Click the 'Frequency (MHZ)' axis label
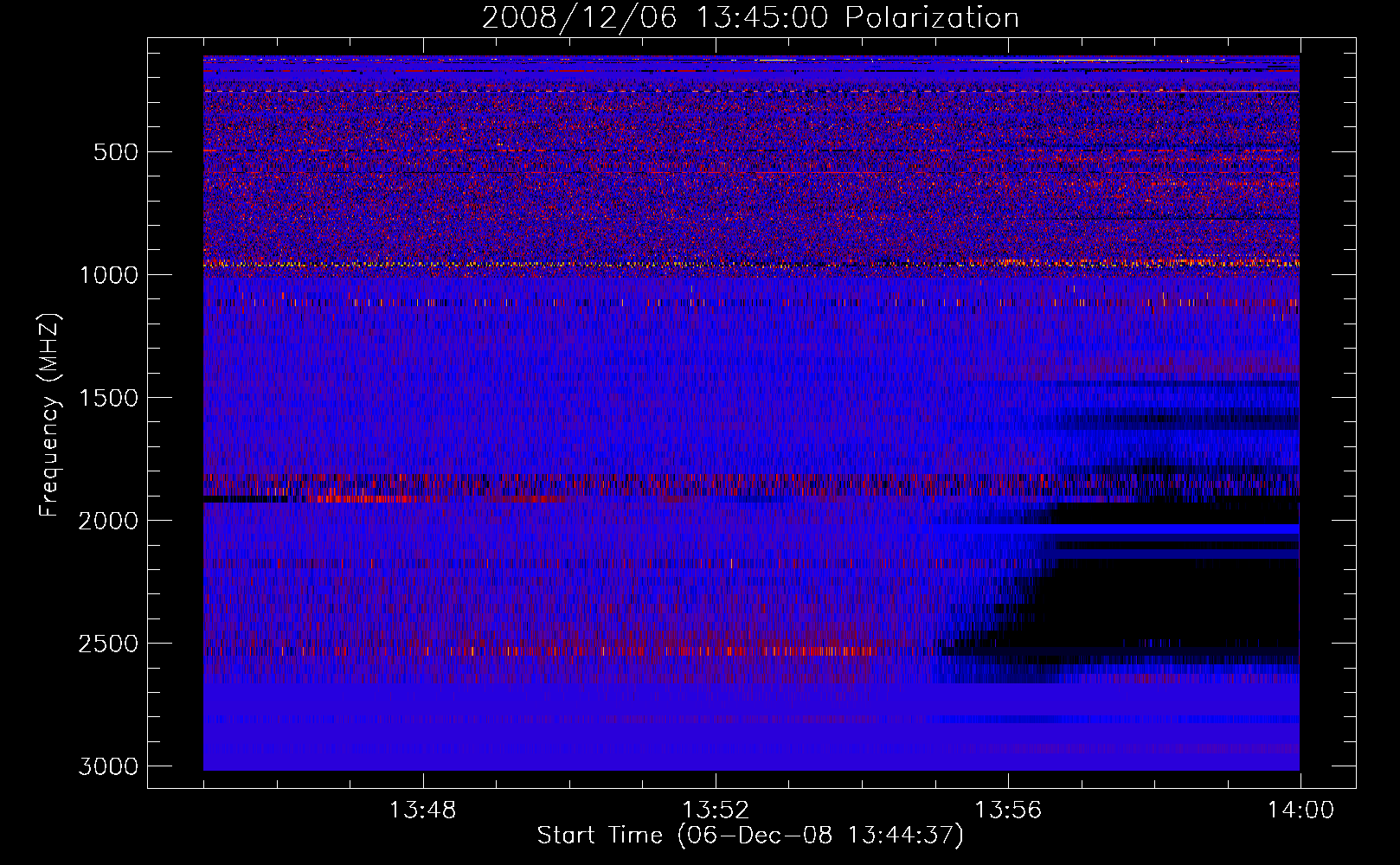 pos(50,415)
